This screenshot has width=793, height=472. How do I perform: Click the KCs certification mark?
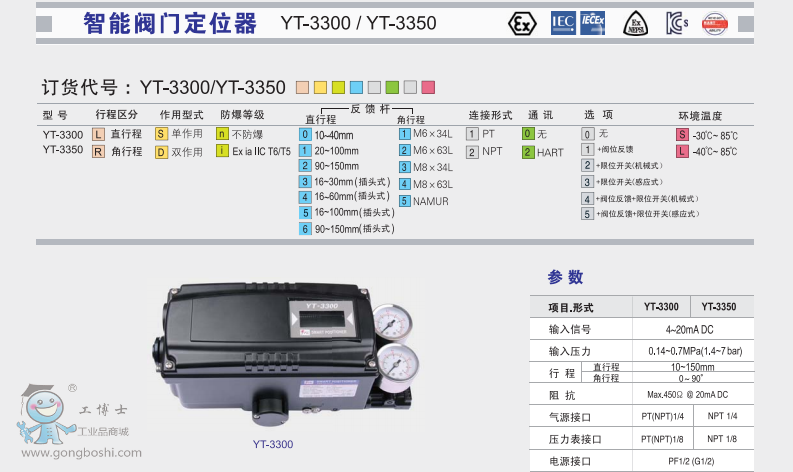pyautogui.click(x=677, y=23)
